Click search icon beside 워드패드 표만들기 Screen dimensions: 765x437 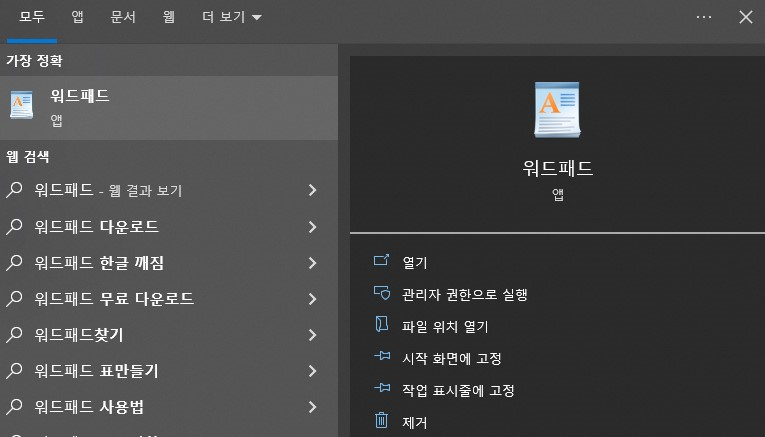coord(14,371)
